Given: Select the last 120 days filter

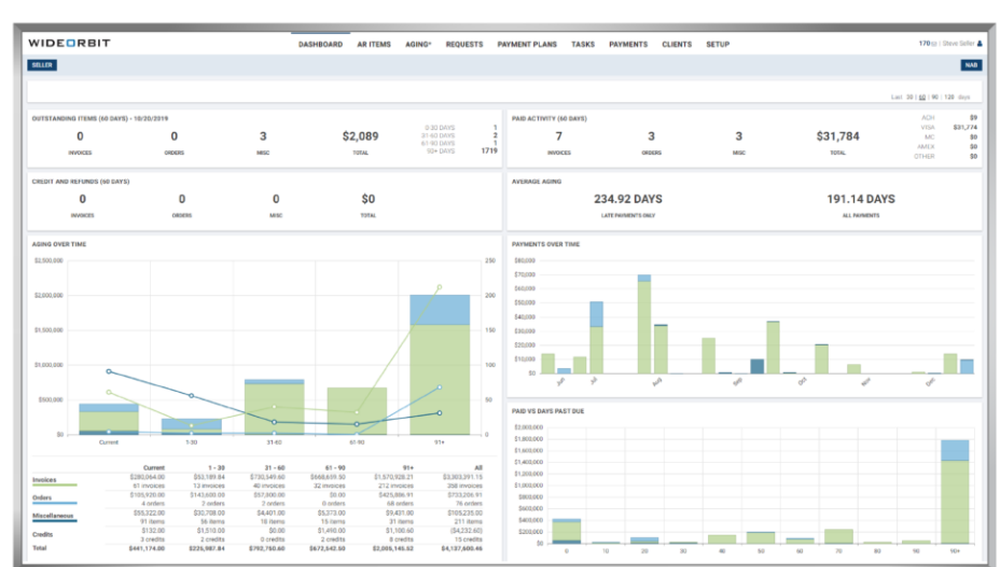Looking at the screenshot, I should pyautogui.click(x=949, y=97).
